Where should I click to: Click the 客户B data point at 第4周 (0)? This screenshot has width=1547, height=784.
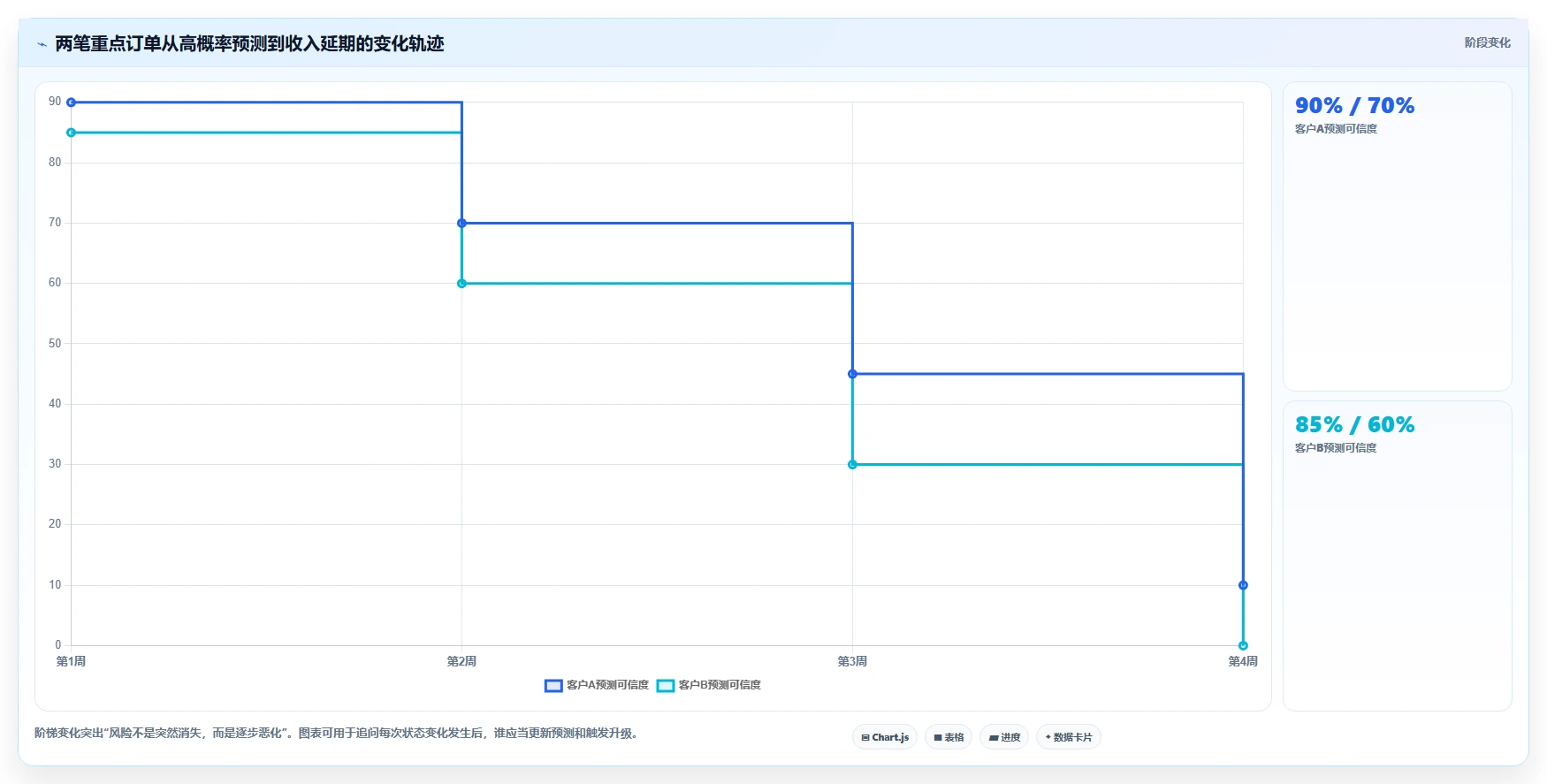tap(1243, 645)
